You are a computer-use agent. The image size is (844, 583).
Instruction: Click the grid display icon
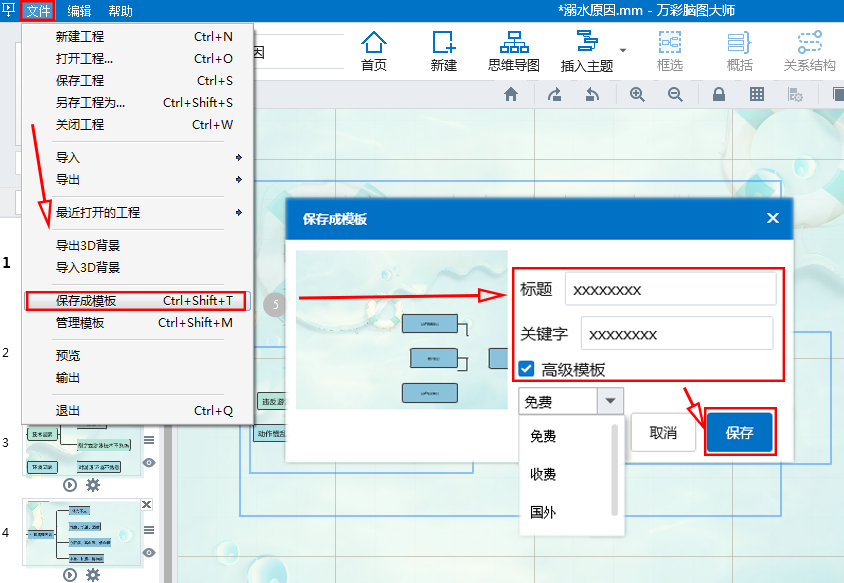[x=757, y=94]
